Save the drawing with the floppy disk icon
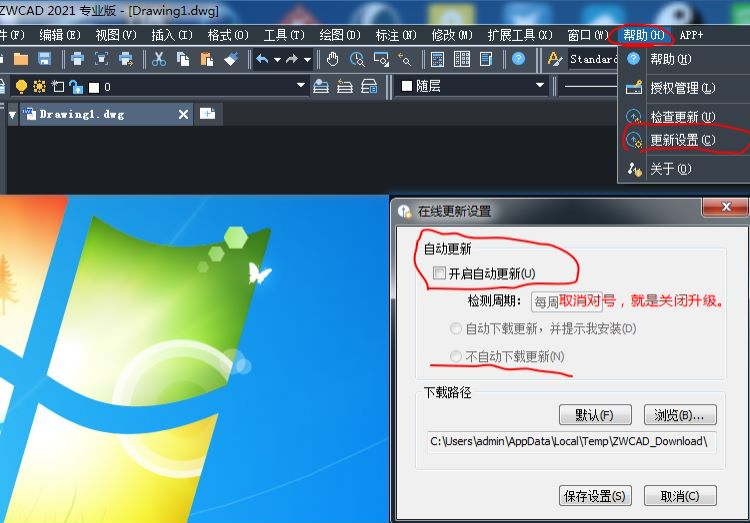Image resolution: width=750 pixels, height=523 pixels. click(x=44, y=59)
